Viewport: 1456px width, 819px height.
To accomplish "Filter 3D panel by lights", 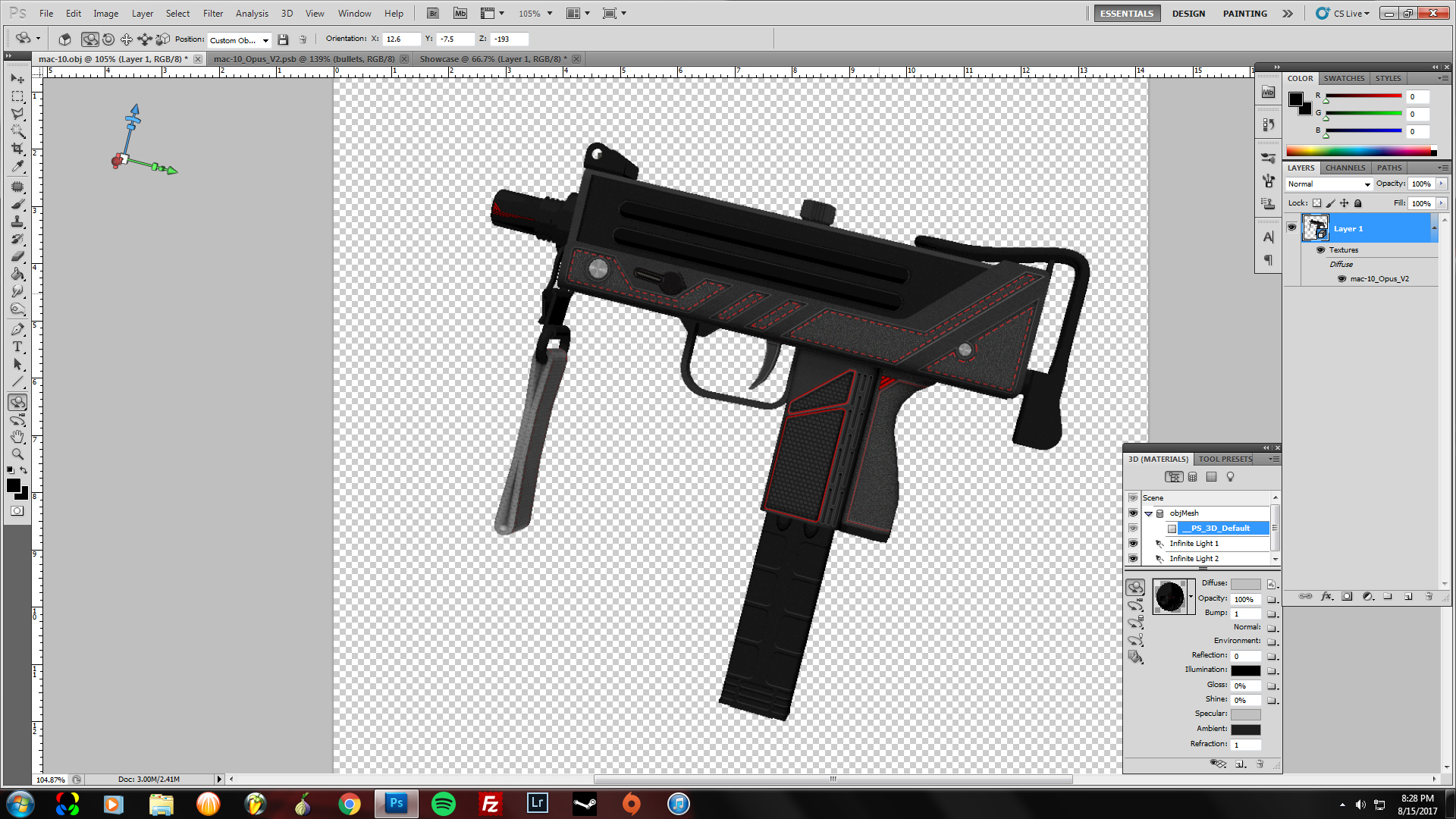I will (x=1230, y=477).
